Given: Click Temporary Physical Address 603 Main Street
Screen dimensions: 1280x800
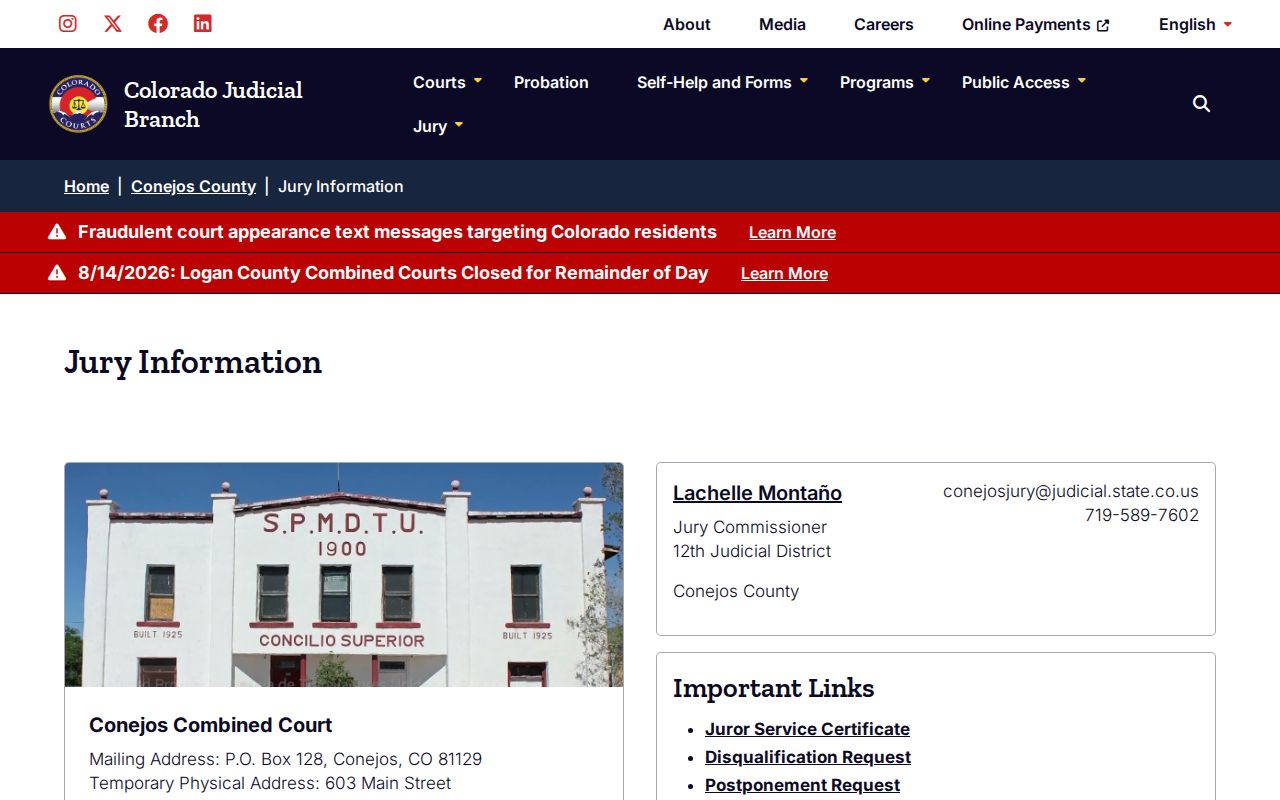Looking at the screenshot, I should coord(270,783).
